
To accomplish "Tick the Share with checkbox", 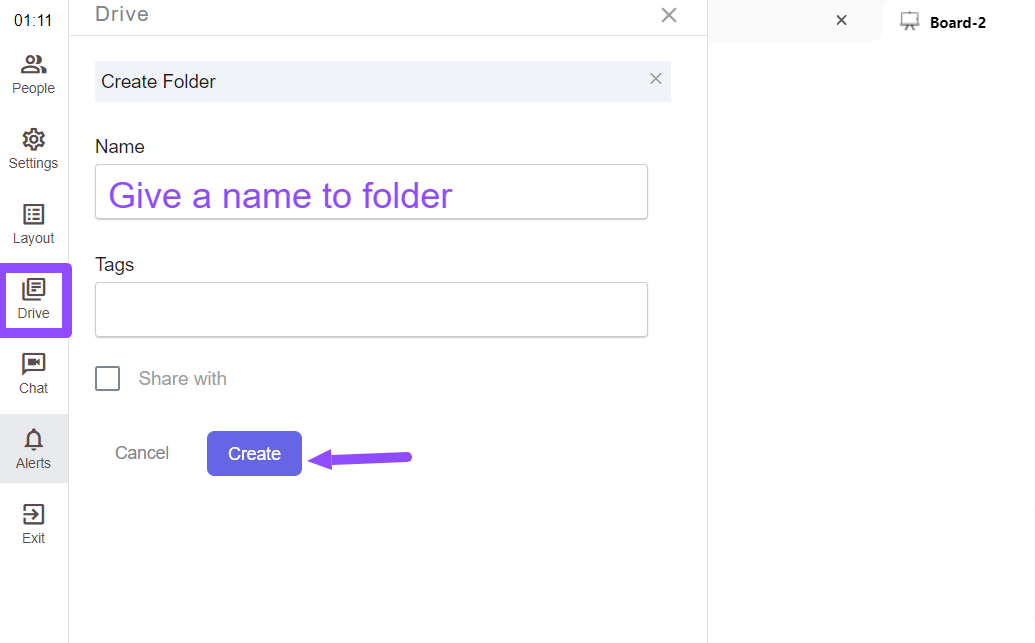I will coord(108,379).
